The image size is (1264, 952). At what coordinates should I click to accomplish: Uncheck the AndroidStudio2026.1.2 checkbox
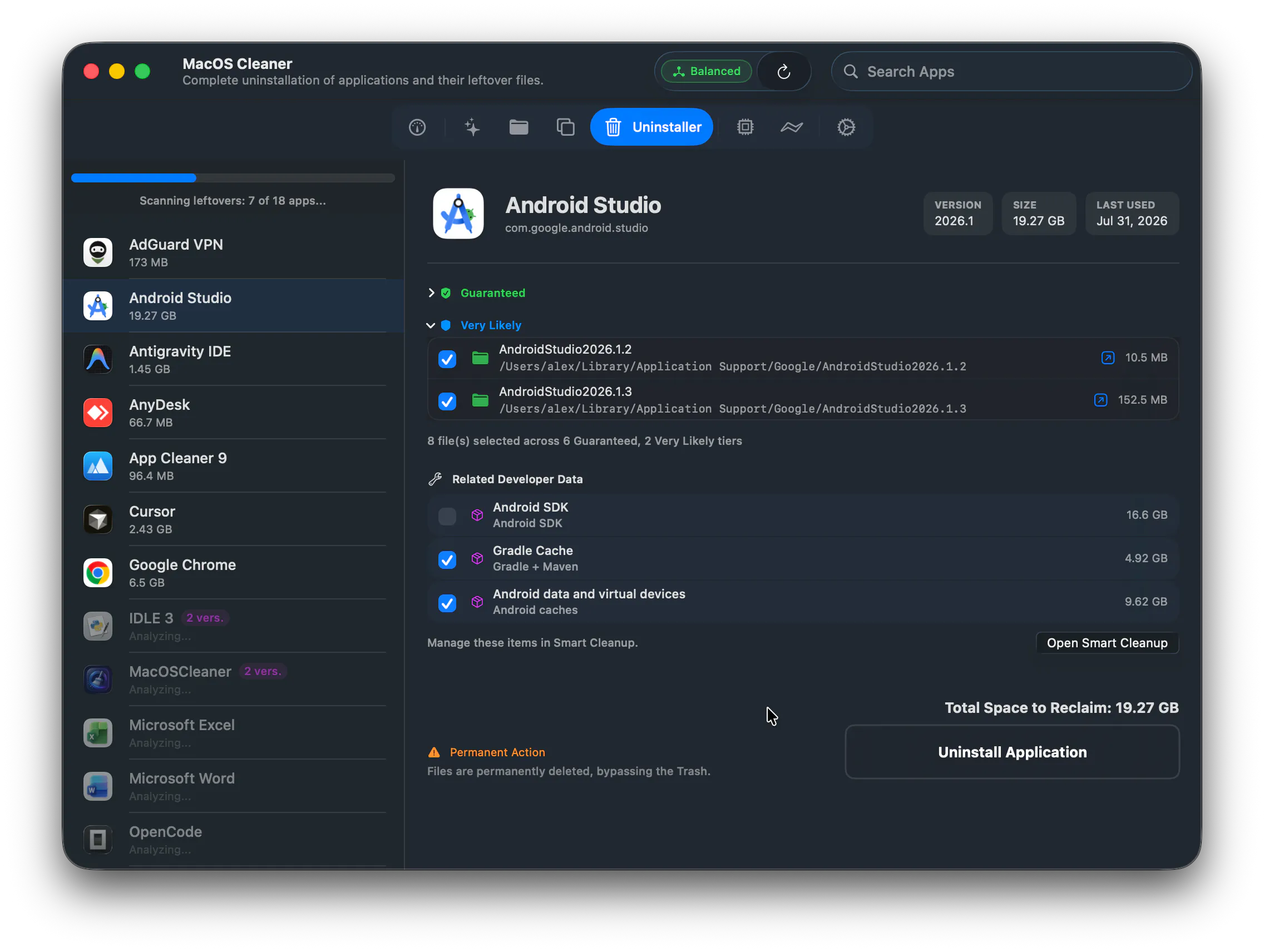(447, 359)
